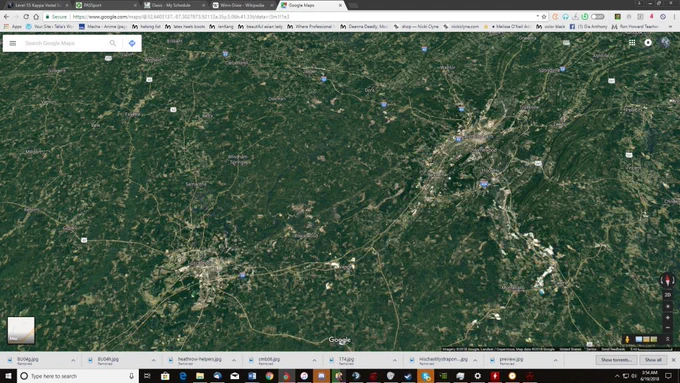This screenshot has height=383, width=680.
Task: Open the Settings gear in the taskbar
Action: tap(477, 376)
